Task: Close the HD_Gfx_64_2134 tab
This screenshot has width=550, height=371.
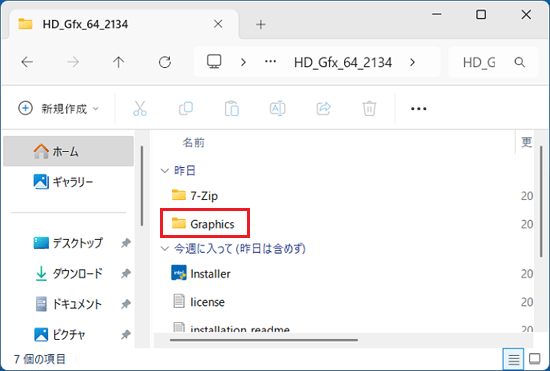Action: tap(218, 24)
